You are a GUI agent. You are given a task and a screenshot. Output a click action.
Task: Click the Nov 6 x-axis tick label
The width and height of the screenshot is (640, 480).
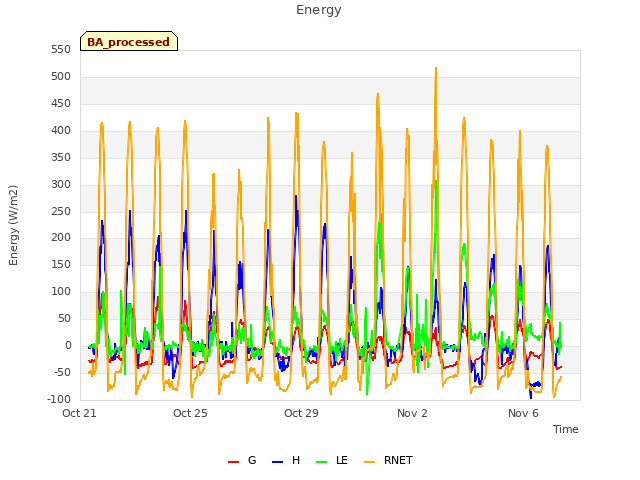tap(523, 413)
